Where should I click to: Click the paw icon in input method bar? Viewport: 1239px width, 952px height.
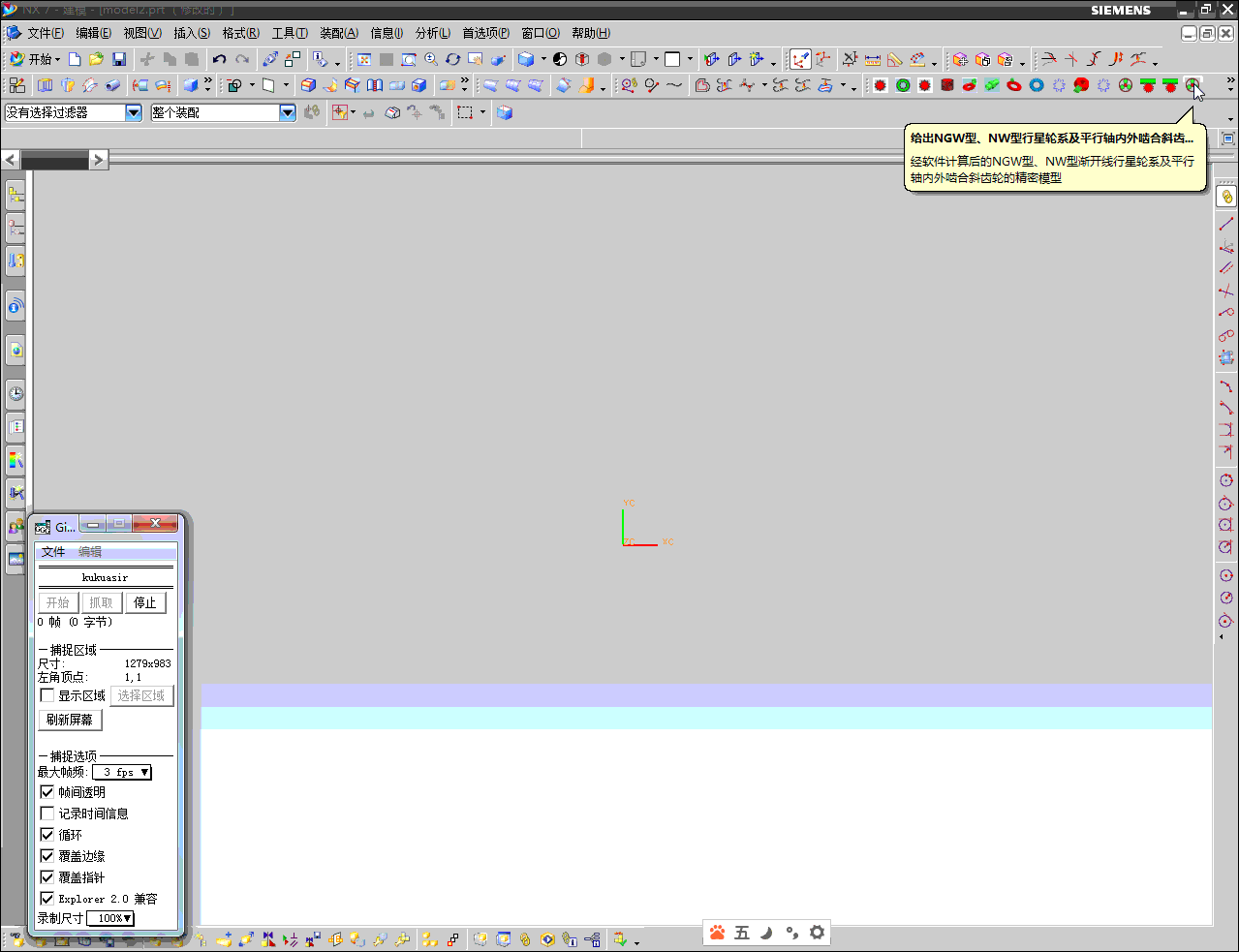point(717,933)
